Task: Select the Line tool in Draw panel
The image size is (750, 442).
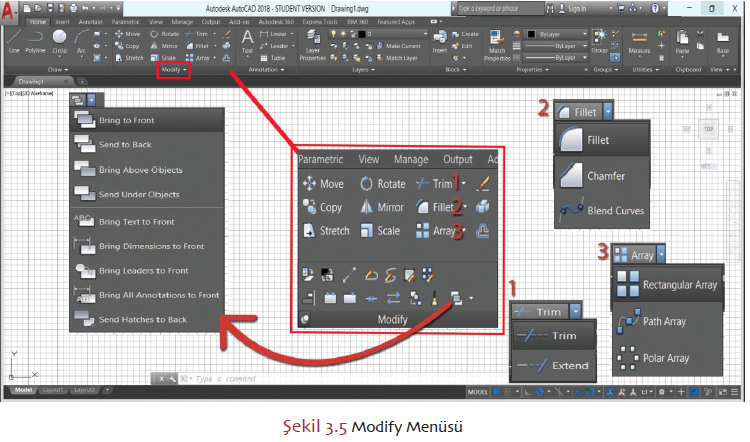Action: coord(12,41)
